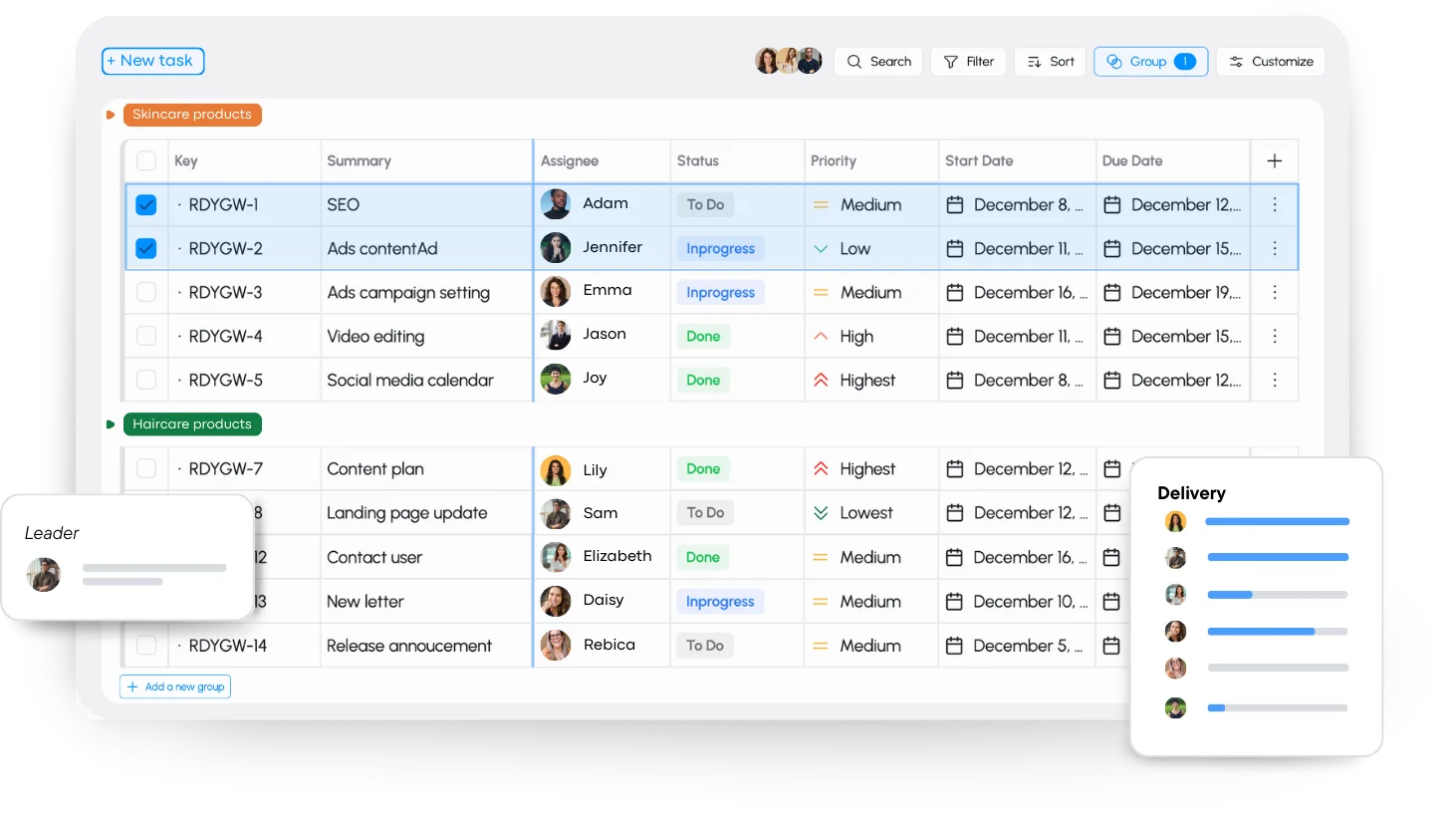
Task: Open the Group options dropdown
Action: click(1150, 62)
